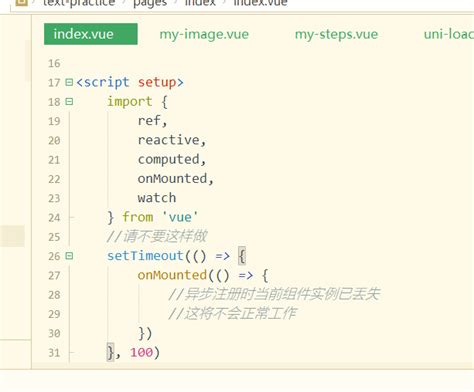The width and height of the screenshot is (474, 392).
Task: Switch to the my-image.vue tab
Action: (x=204, y=34)
